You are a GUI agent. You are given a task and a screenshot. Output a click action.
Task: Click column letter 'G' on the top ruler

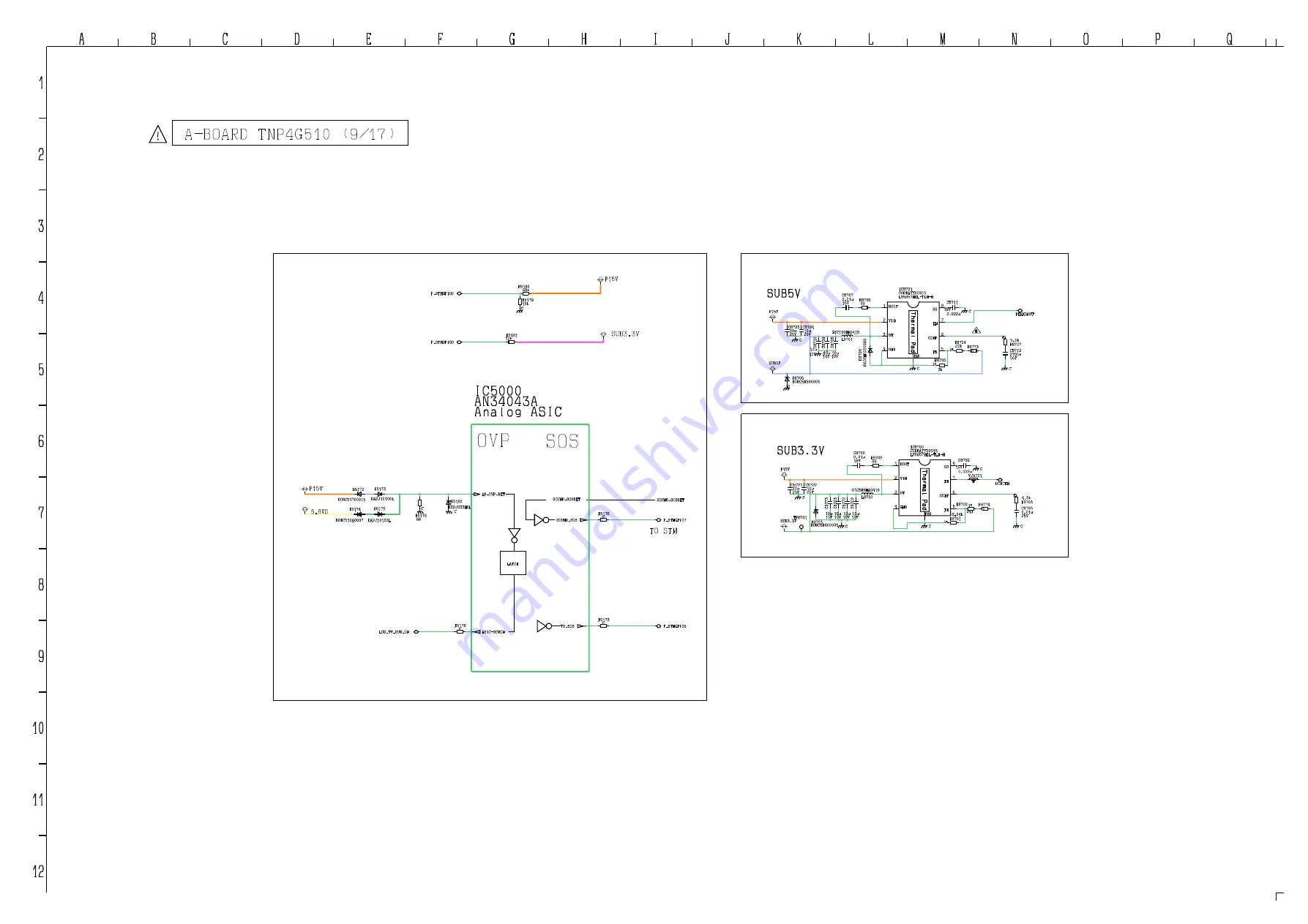(512, 39)
